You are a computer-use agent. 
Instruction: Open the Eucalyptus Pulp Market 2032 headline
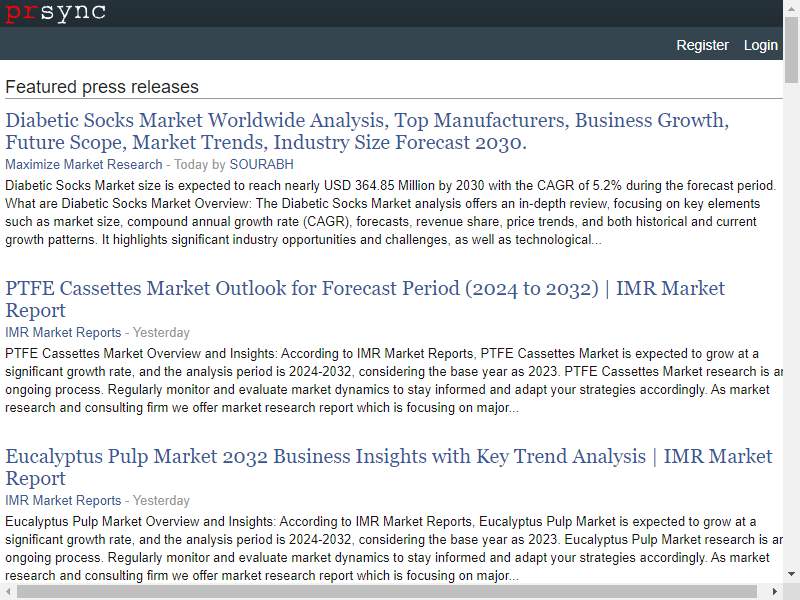(x=389, y=467)
